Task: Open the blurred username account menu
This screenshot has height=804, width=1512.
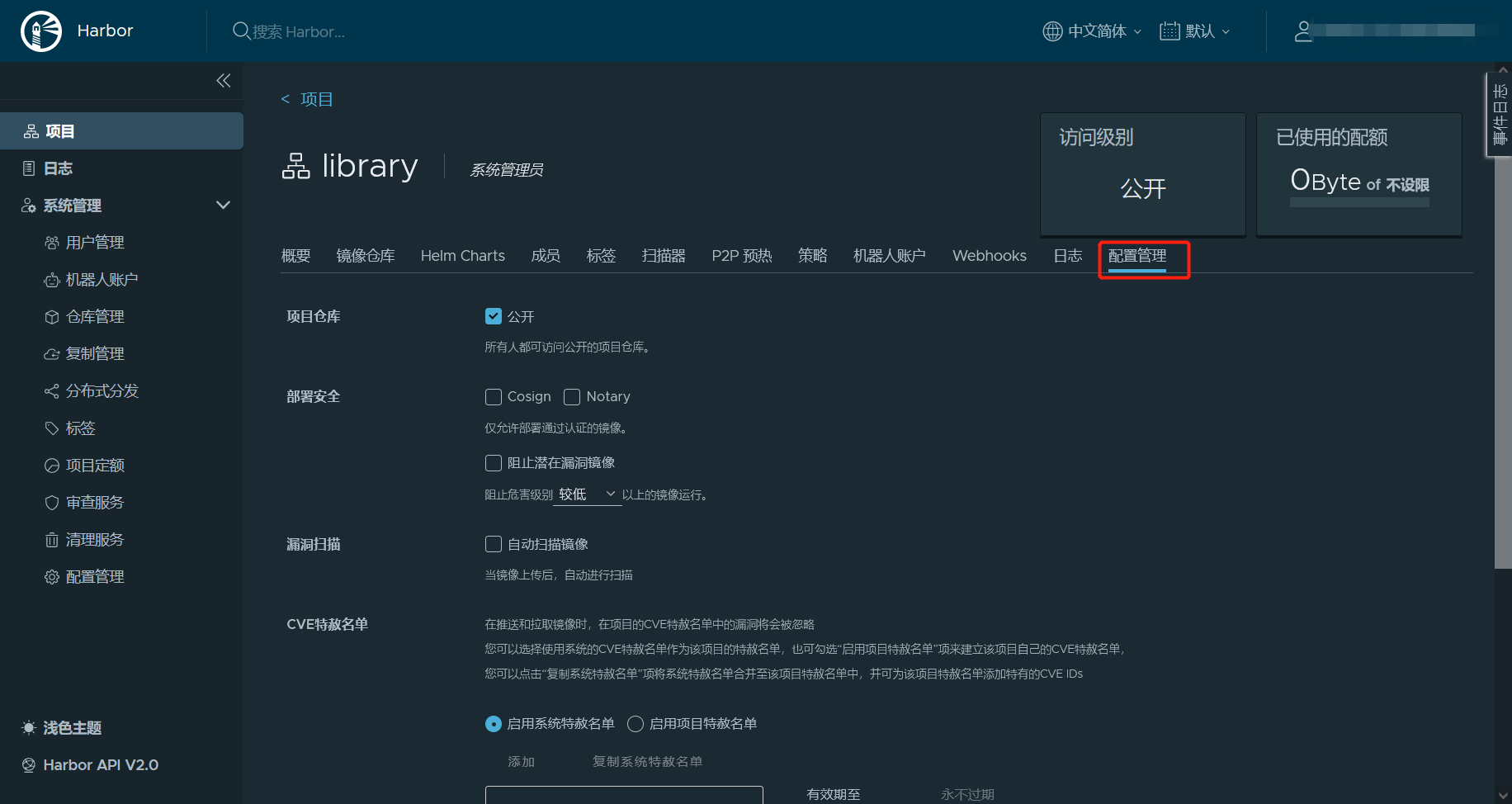Action: [1395, 31]
